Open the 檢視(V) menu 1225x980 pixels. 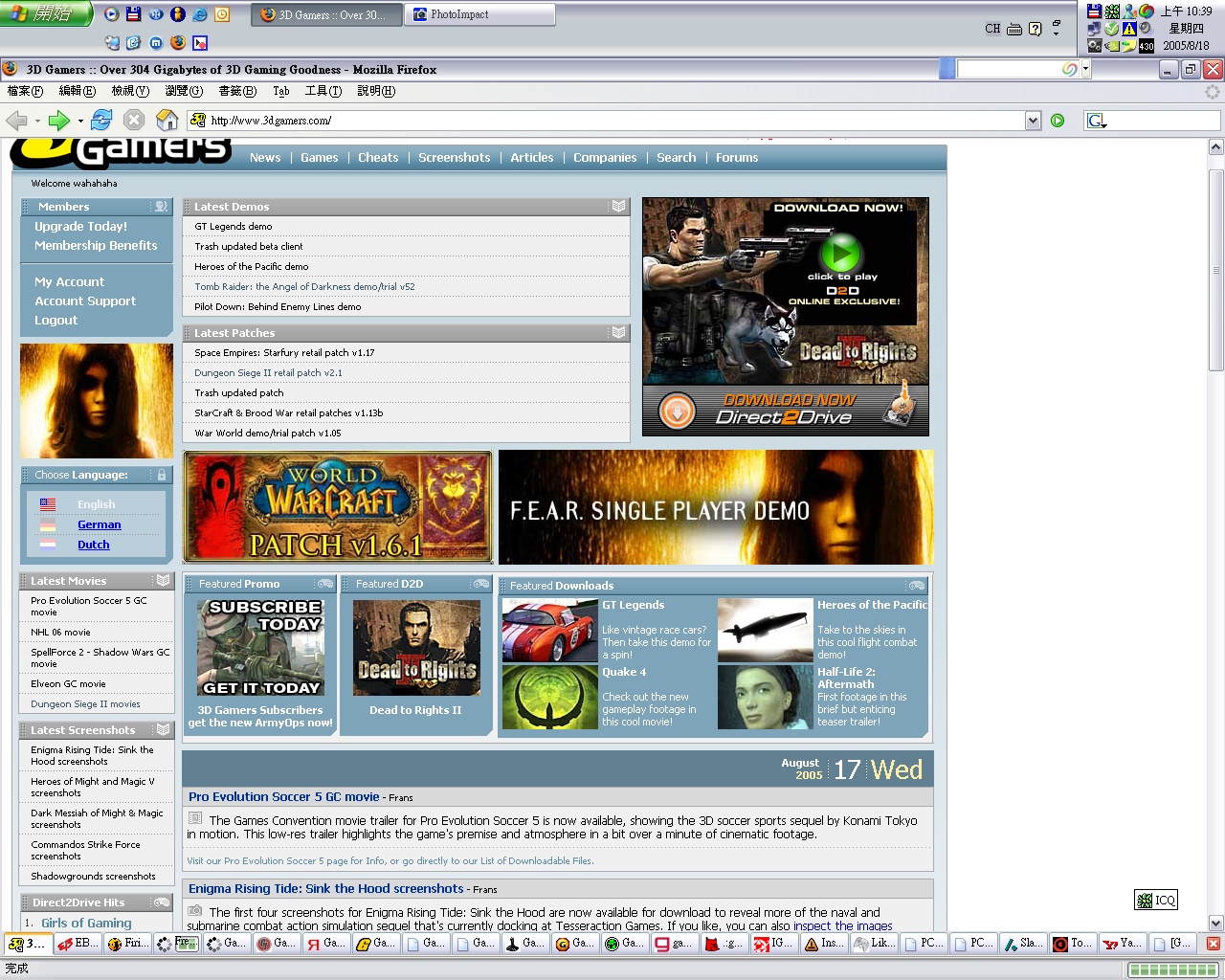130,91
